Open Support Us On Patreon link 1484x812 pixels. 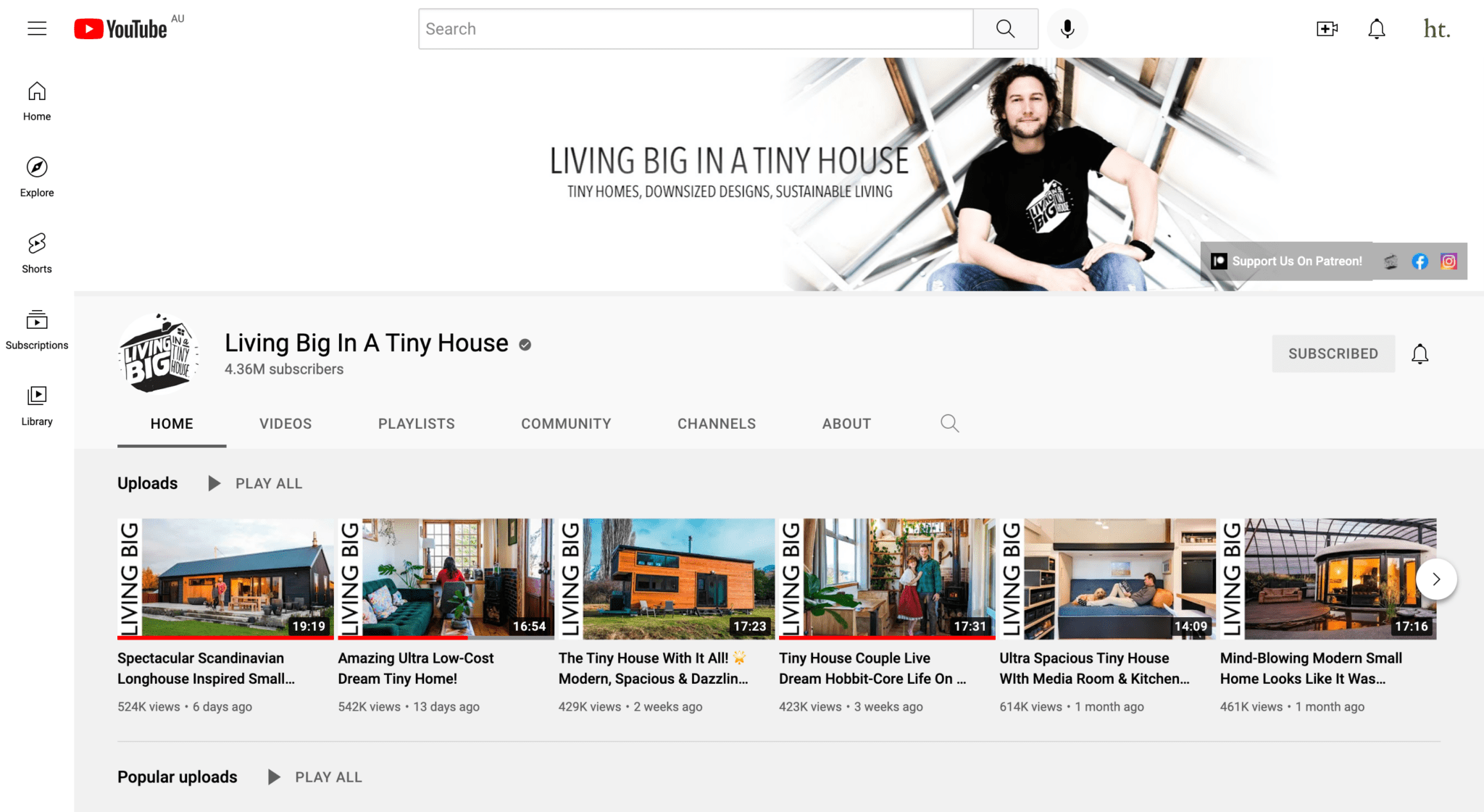coord(1287,261)
